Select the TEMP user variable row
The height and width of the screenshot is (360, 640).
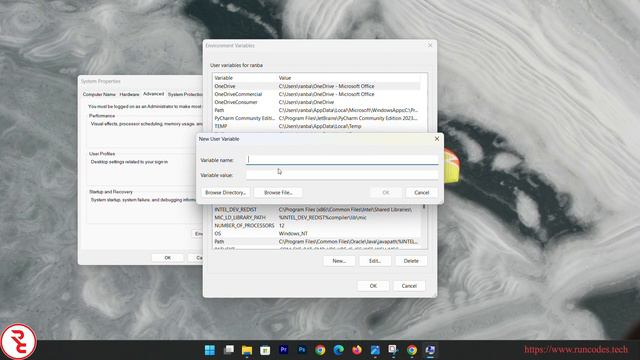click(317, 126)
